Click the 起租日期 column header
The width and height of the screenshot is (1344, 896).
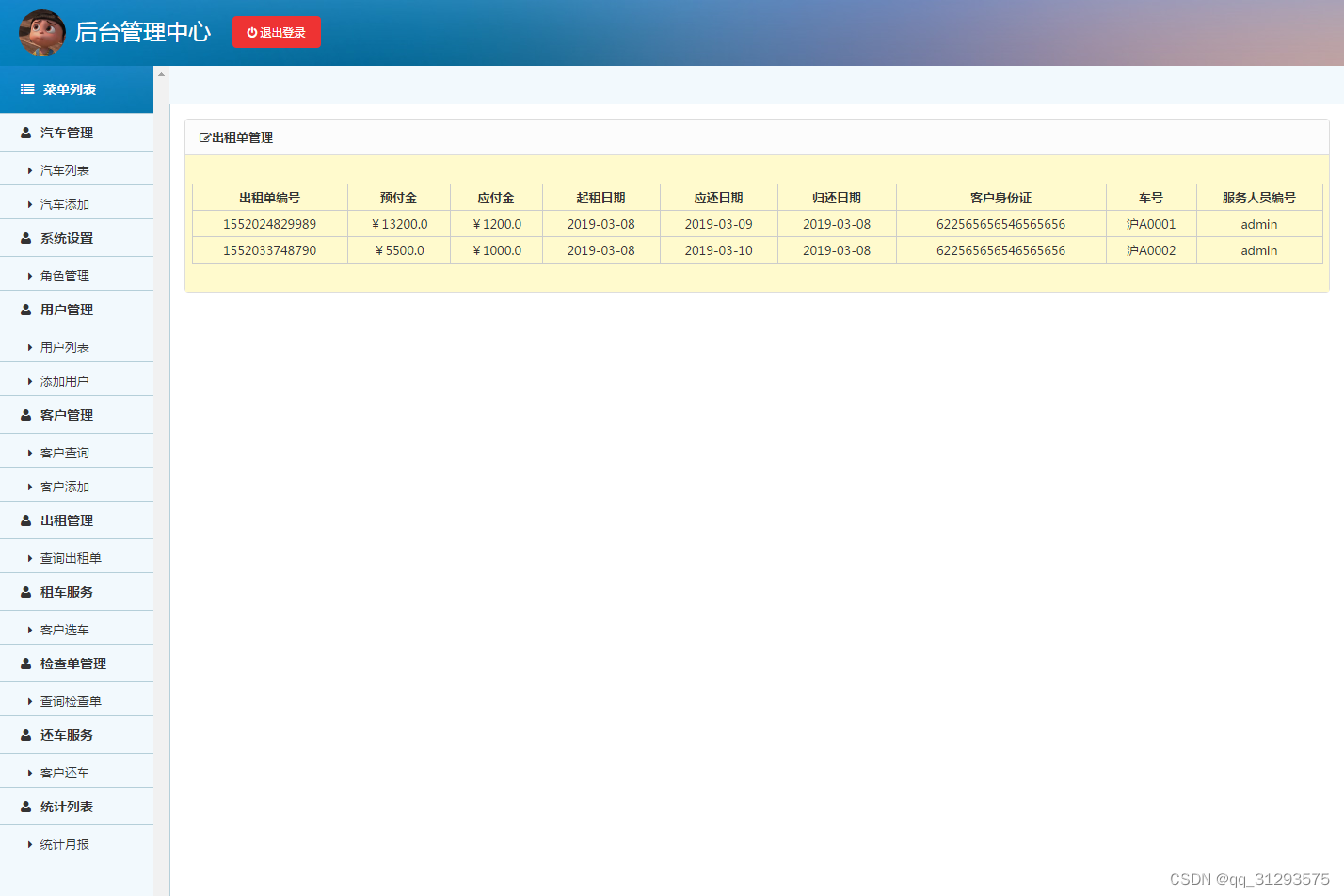pyautogui.click(x=601, y=198)
